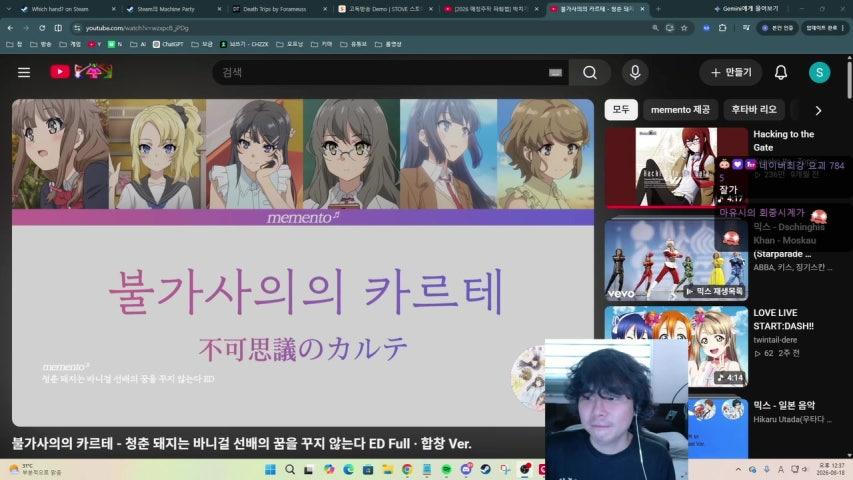This screenshot has height=480, width=853.
Task: Open the weather widget on the taskbar
Action: [x=35, y=469]
